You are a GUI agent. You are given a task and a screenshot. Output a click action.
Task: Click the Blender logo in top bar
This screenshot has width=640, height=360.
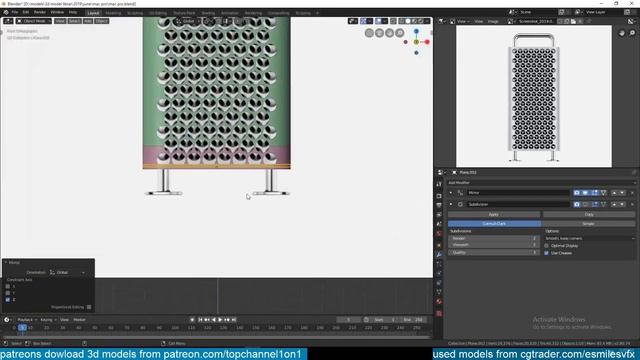pyautogui.click(x=6, y=12)
